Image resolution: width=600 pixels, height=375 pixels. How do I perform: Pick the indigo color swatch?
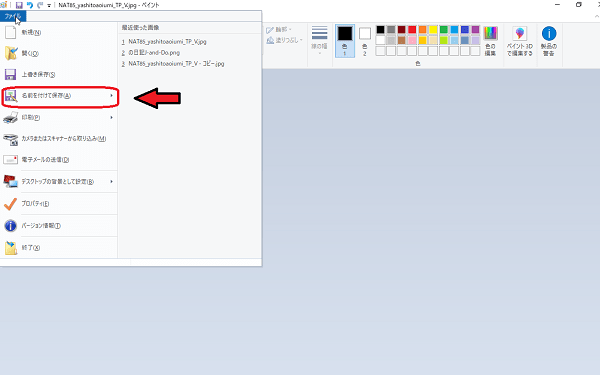pyautogui.click(x=465, y=30)
